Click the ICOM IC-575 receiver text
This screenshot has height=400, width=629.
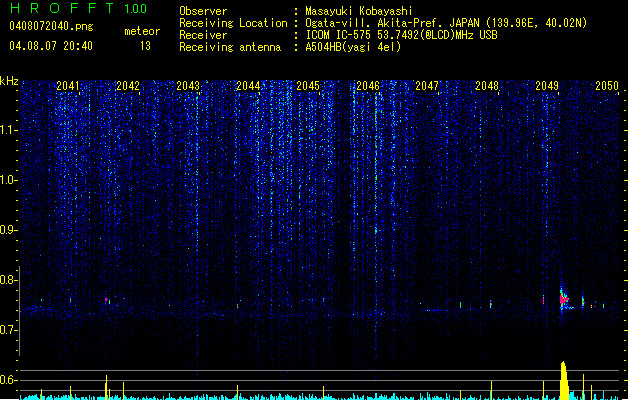(x=401, y=35)
